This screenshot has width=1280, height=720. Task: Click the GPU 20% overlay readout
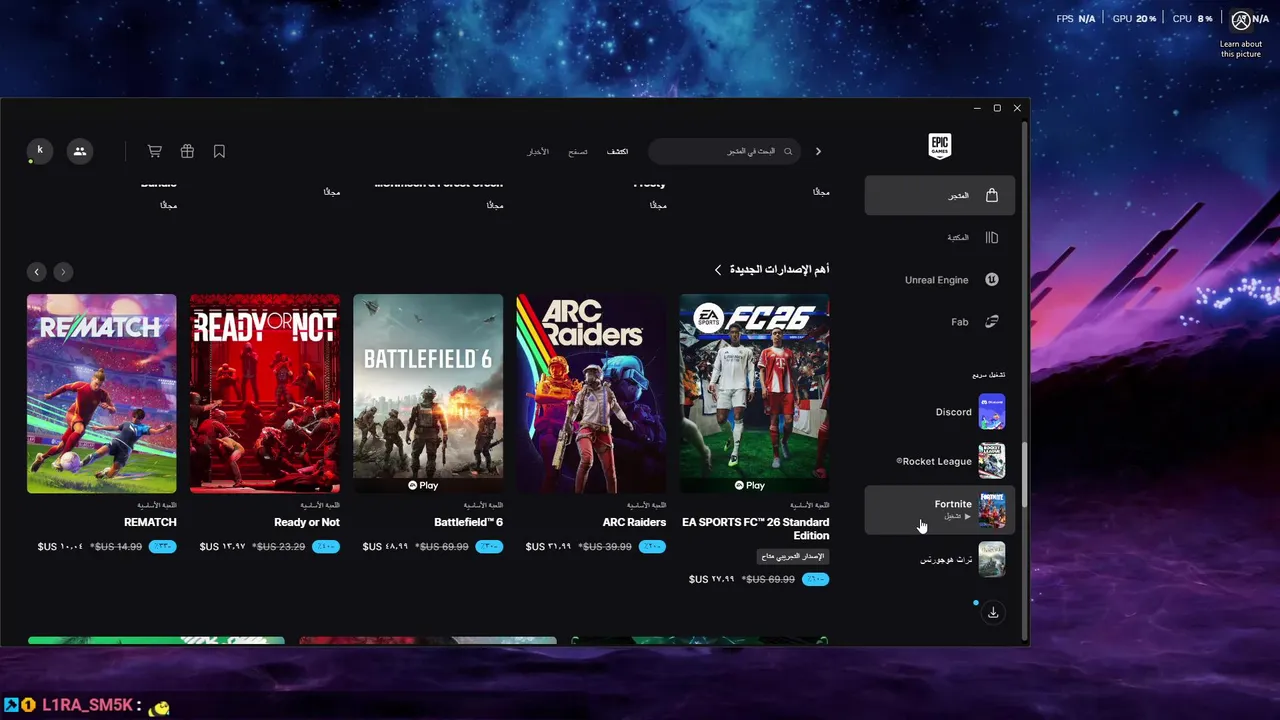(x=1134, y=19)
